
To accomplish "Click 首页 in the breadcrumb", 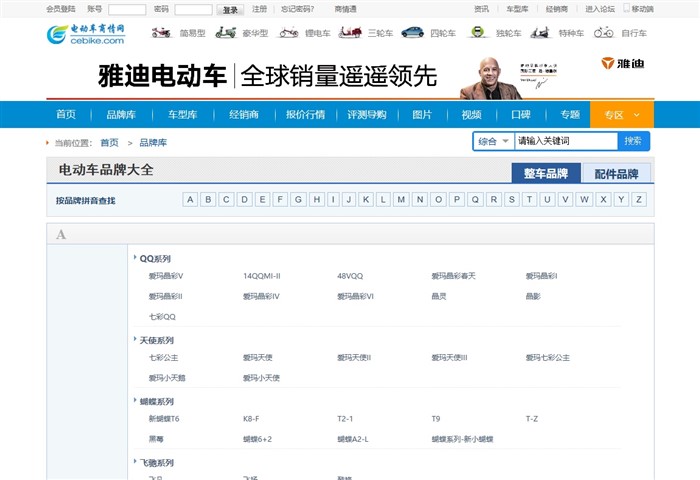I will click(x=109, y=142).
